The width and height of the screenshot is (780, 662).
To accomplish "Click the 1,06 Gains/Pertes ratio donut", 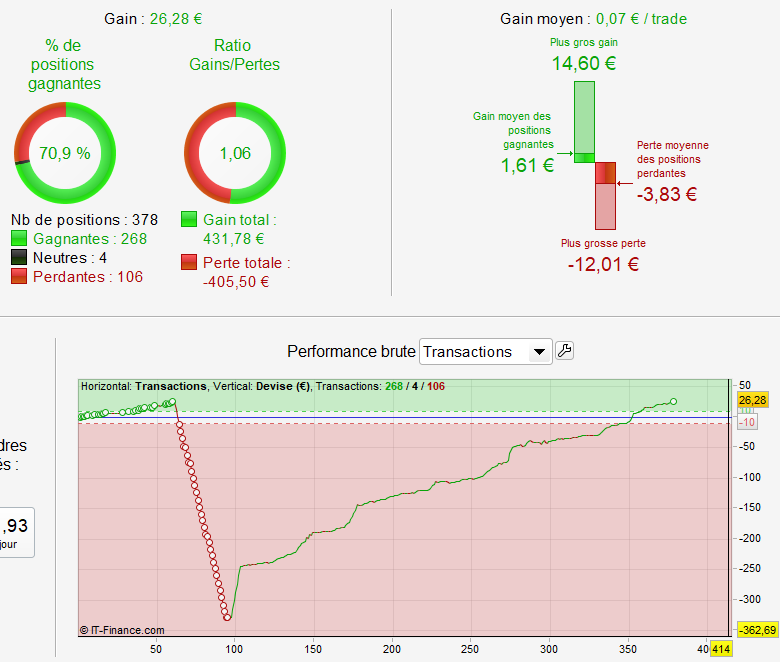I will (235, 153).
